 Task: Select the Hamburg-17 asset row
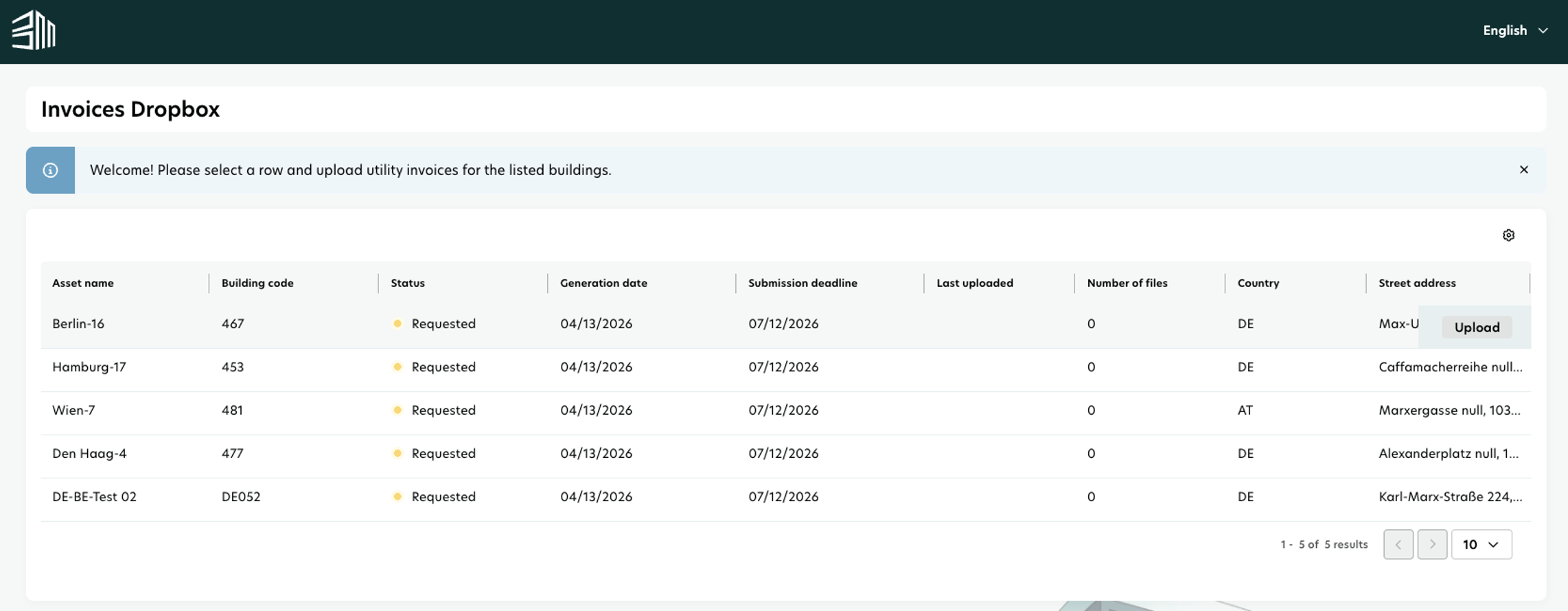785,370
